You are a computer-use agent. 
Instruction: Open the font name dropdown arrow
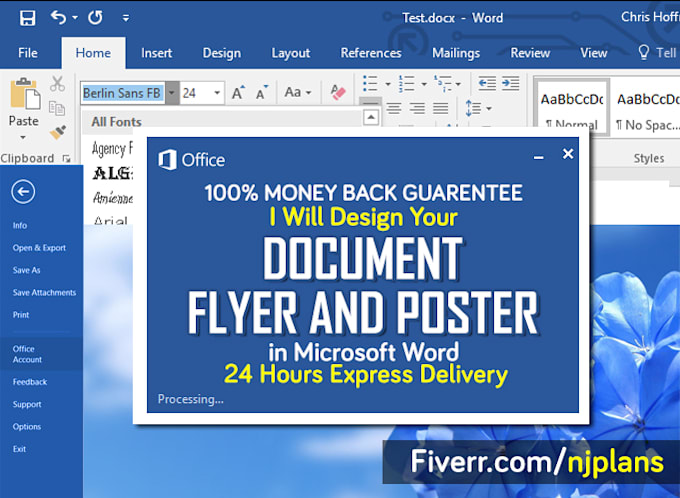click(172, 93)
